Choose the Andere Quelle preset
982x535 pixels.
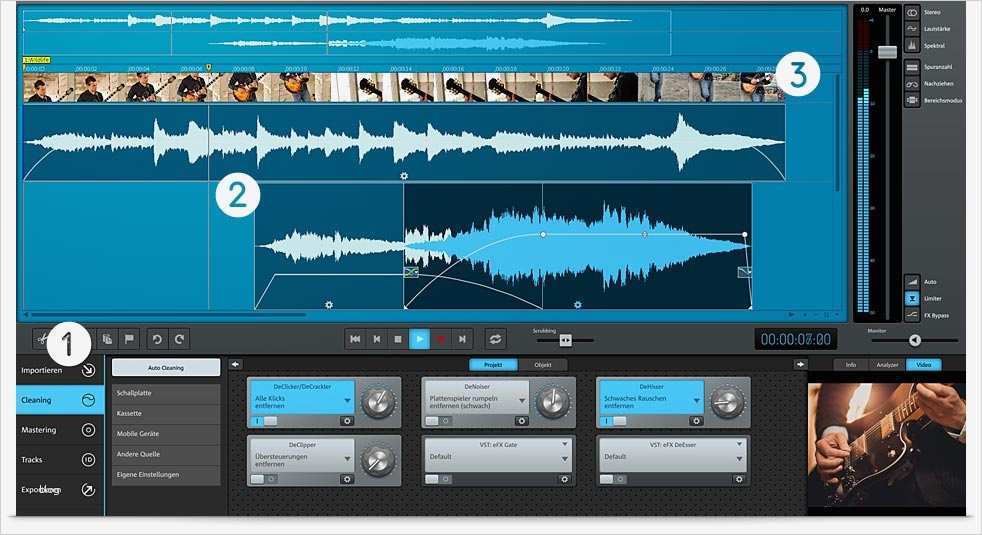click(x=166, y=454)
